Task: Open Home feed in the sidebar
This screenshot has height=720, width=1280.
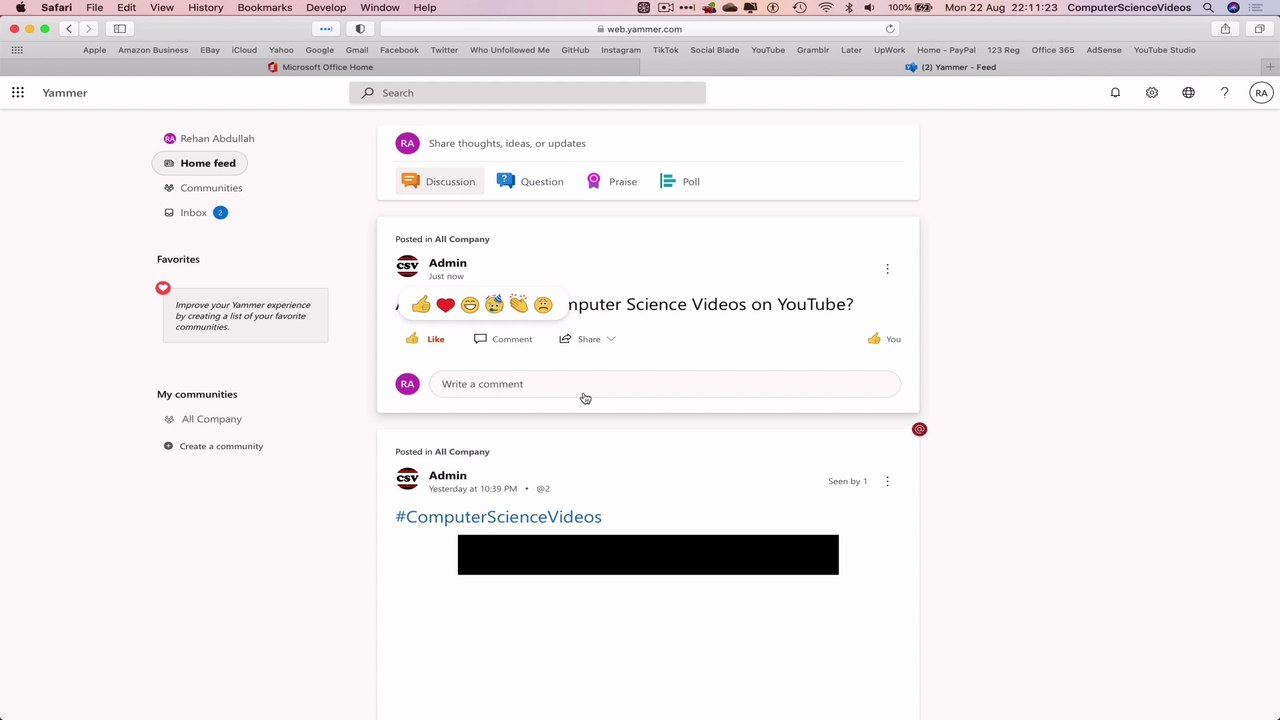Action: click(x=200, y=163)
